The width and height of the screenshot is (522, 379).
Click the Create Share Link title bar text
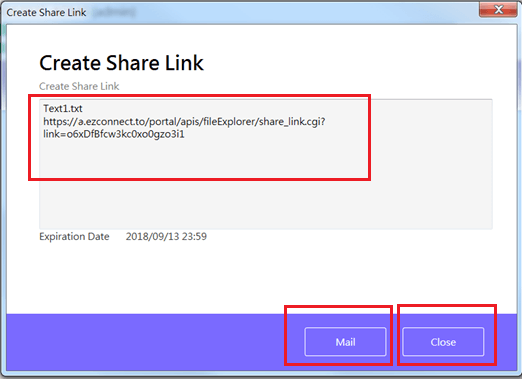point(46,13)
